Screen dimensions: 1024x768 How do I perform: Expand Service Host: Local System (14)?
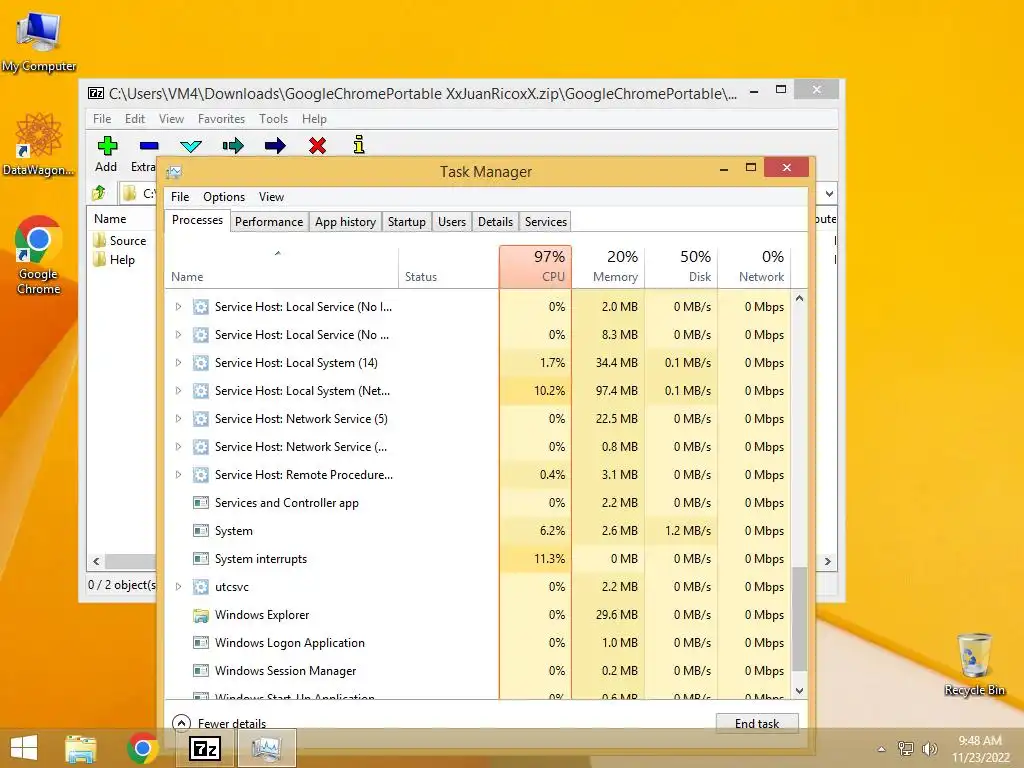click(x=178, y=363)
